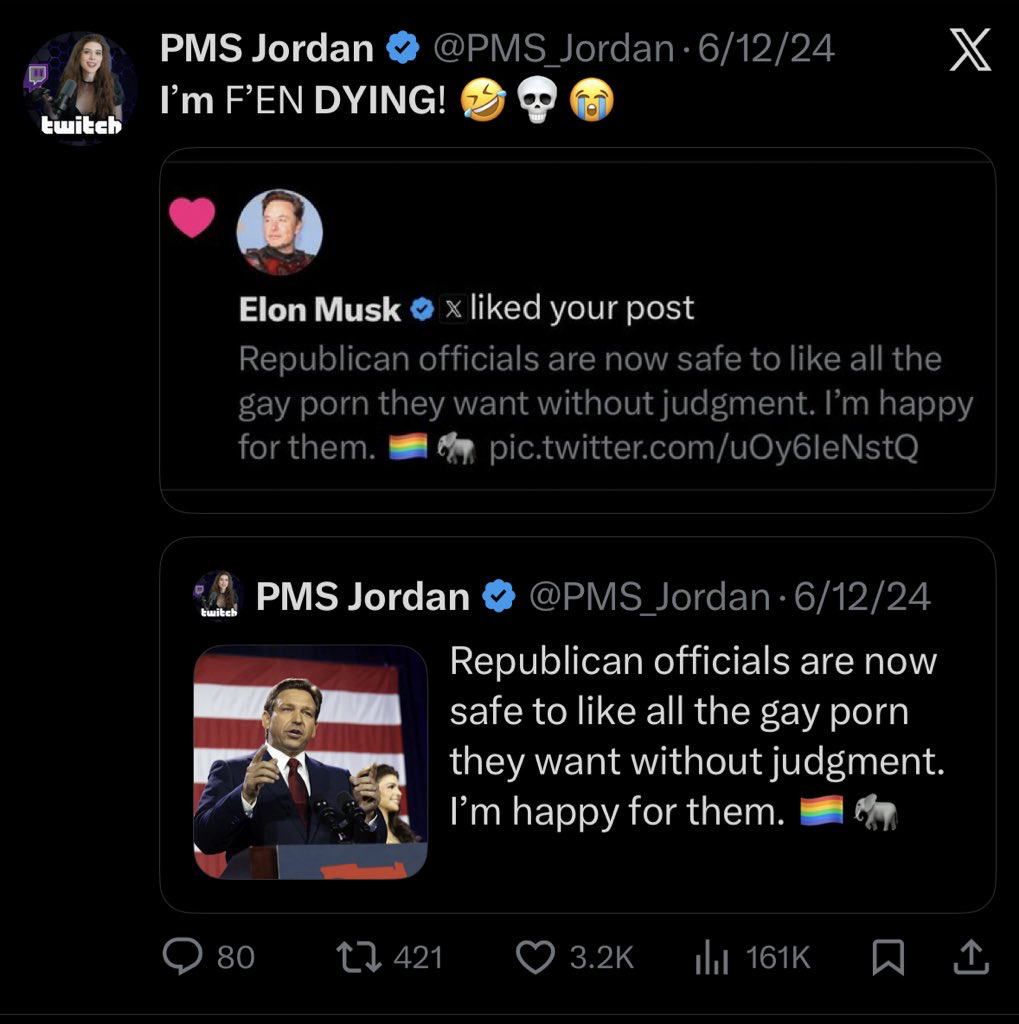Open the @PMS_Jordan handle link at top
This screenshot has height=1024, width=1019.
pos(553,49)
